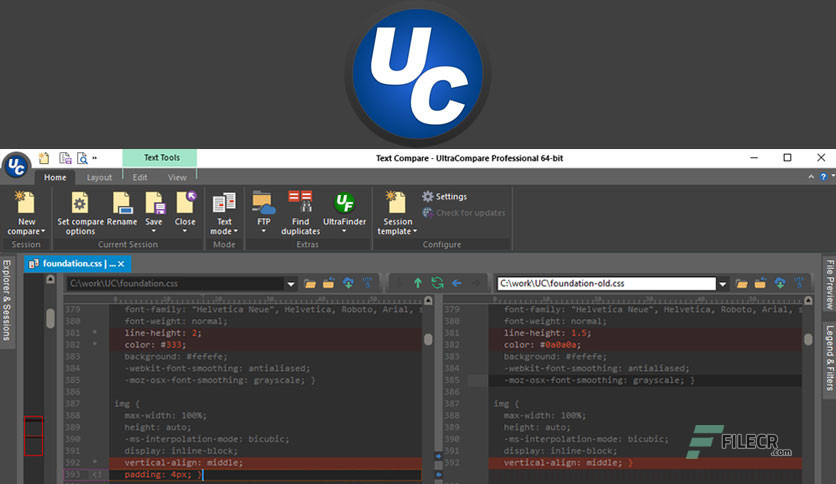The width and height of the screenshot is (836, 484).
Task: Click the red difference marker in overview map
Action: click(x=34, y=436)
